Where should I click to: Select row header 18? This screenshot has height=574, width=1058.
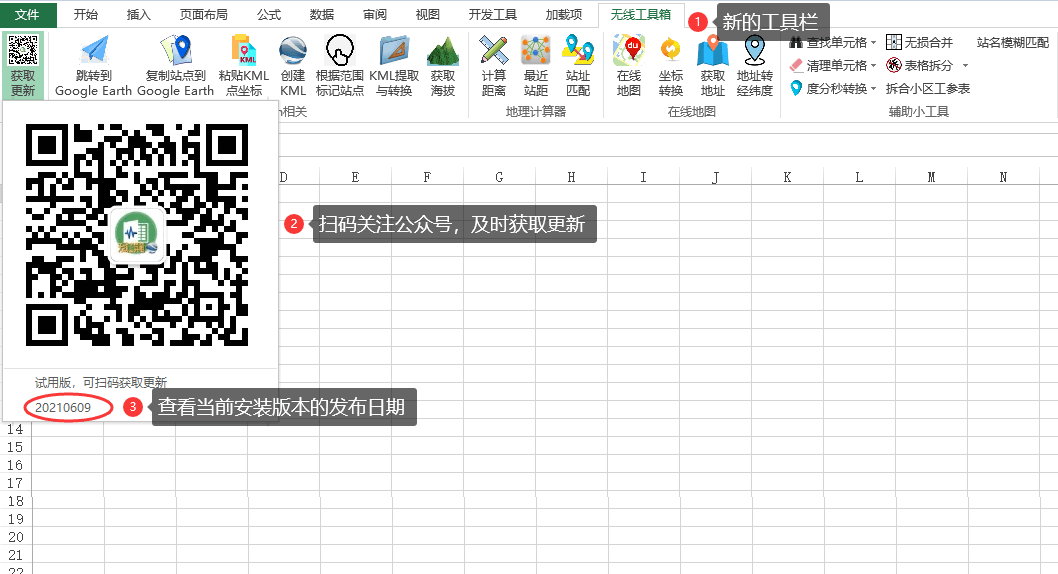15,501
